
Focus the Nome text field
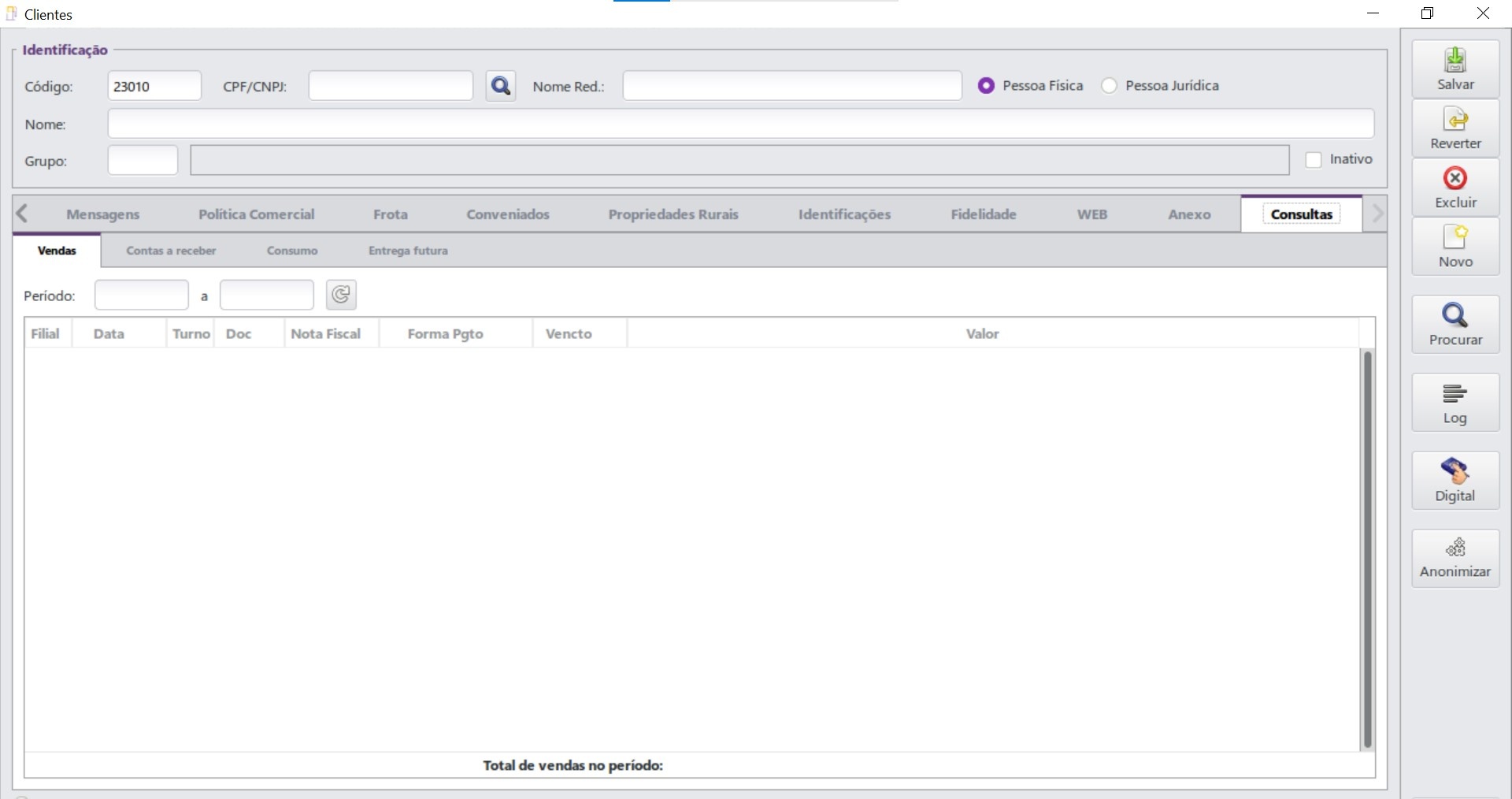click(x=741, y=124)
